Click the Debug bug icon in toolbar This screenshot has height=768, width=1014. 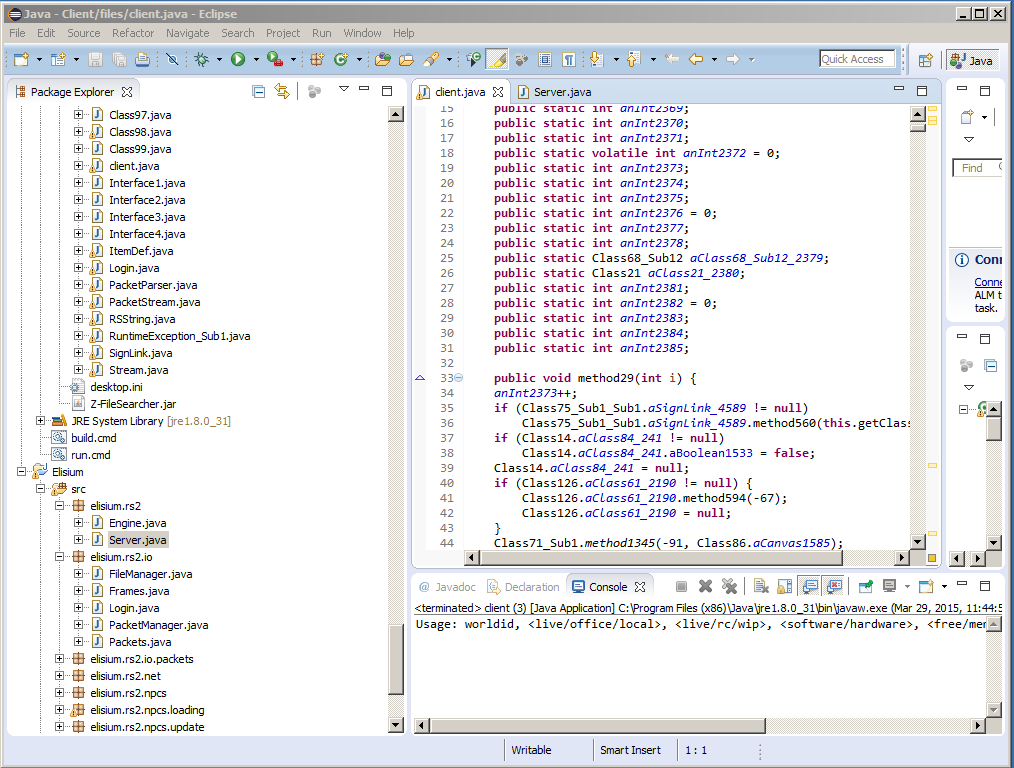coord(201,60)
